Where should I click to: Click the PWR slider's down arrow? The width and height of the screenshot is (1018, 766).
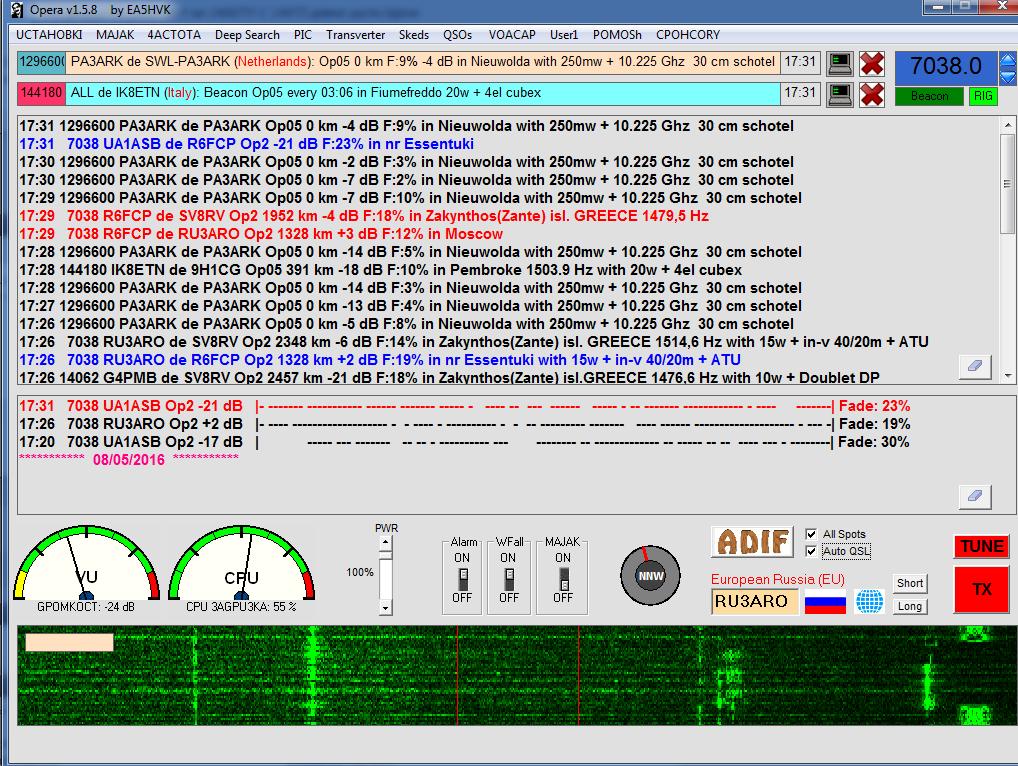[386, 607]
